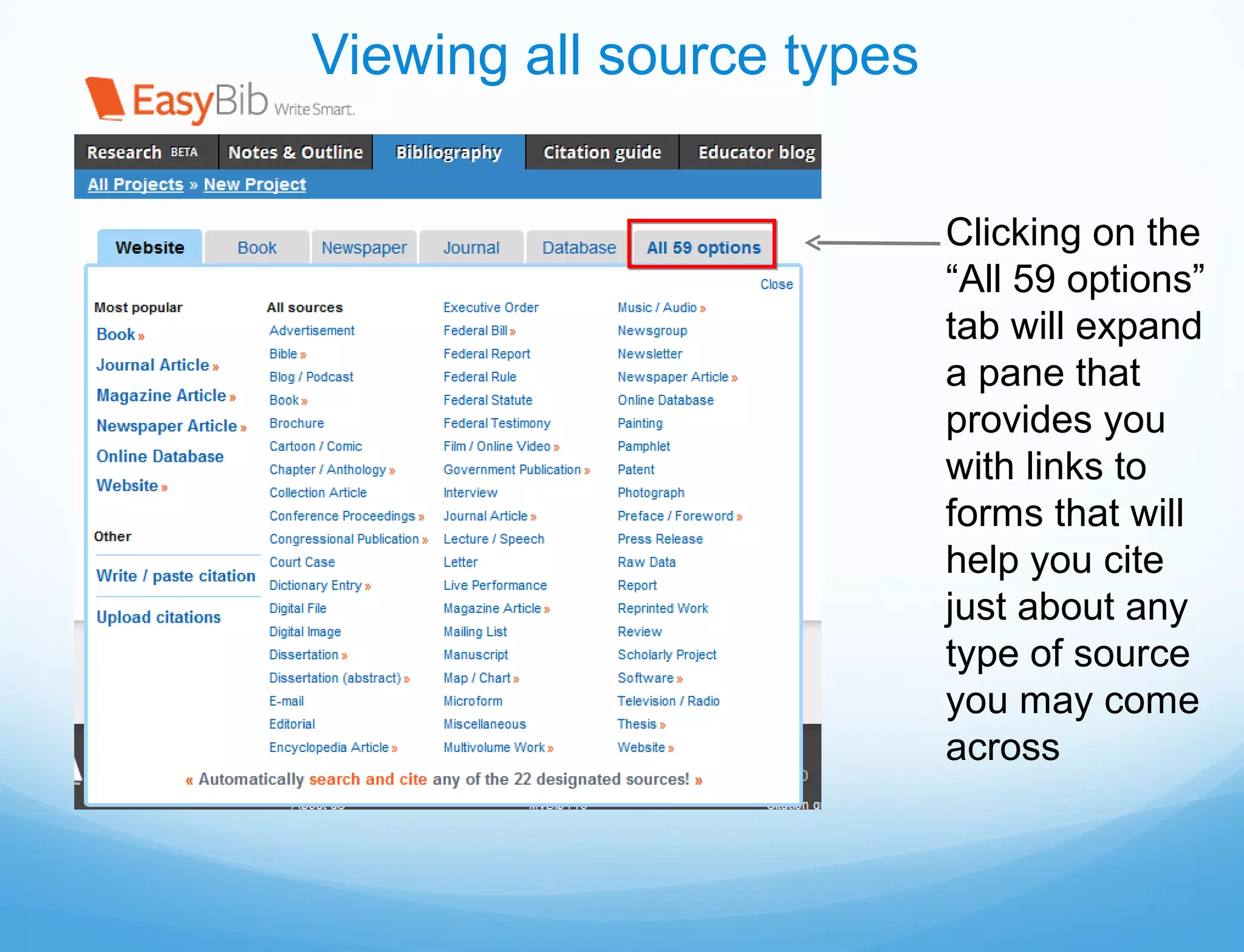Select Newsgroup source type
The height and width of the screenshot is (952, 1244).
(652, 330)
